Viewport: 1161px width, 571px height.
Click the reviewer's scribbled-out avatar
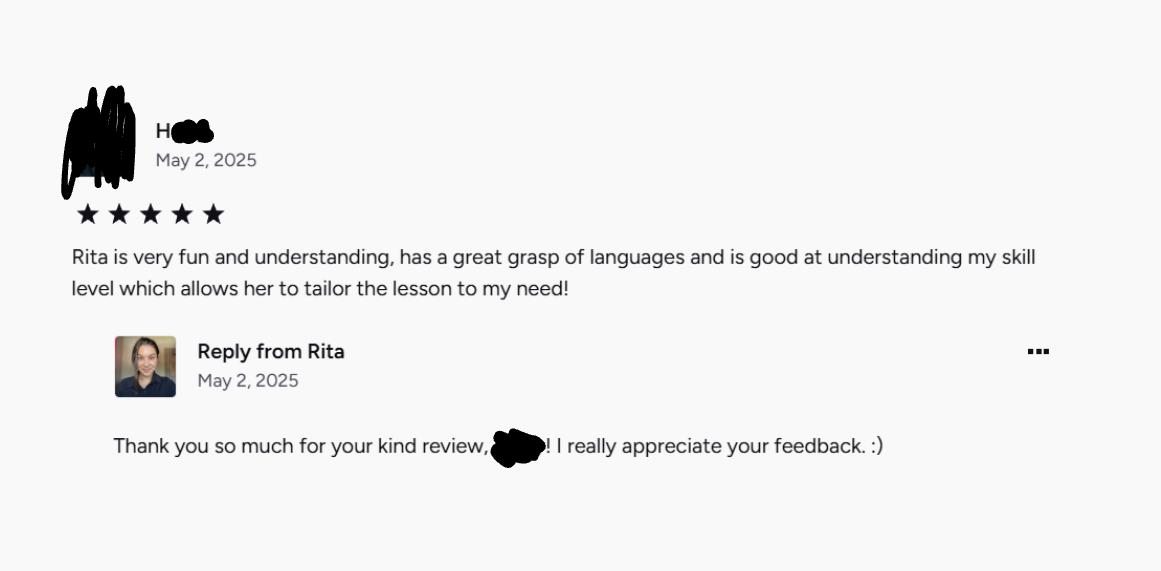99,140
